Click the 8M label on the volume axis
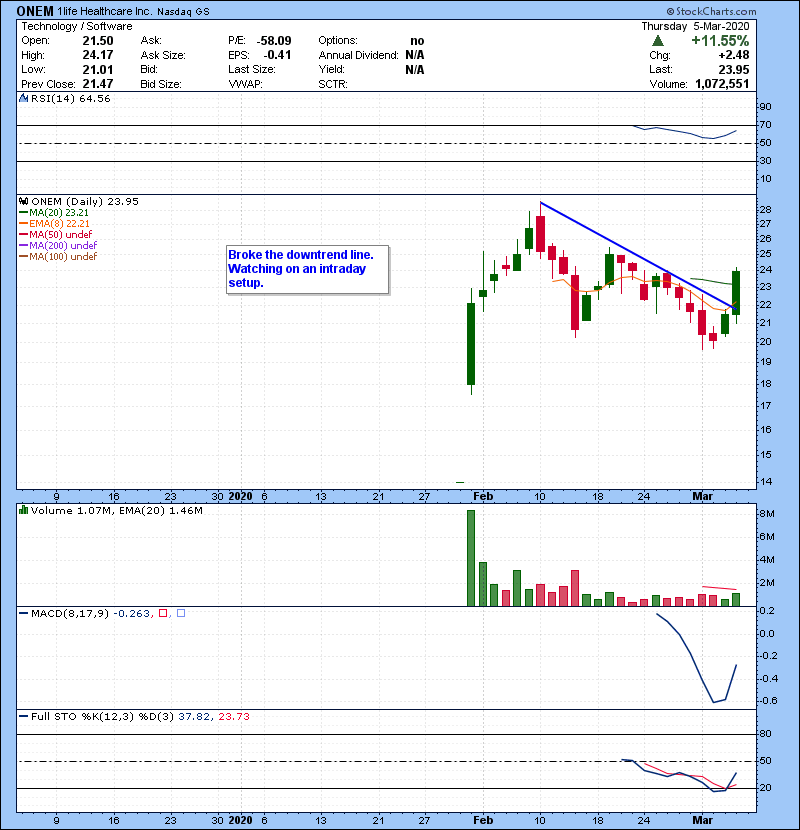 (x=767, y=513)
